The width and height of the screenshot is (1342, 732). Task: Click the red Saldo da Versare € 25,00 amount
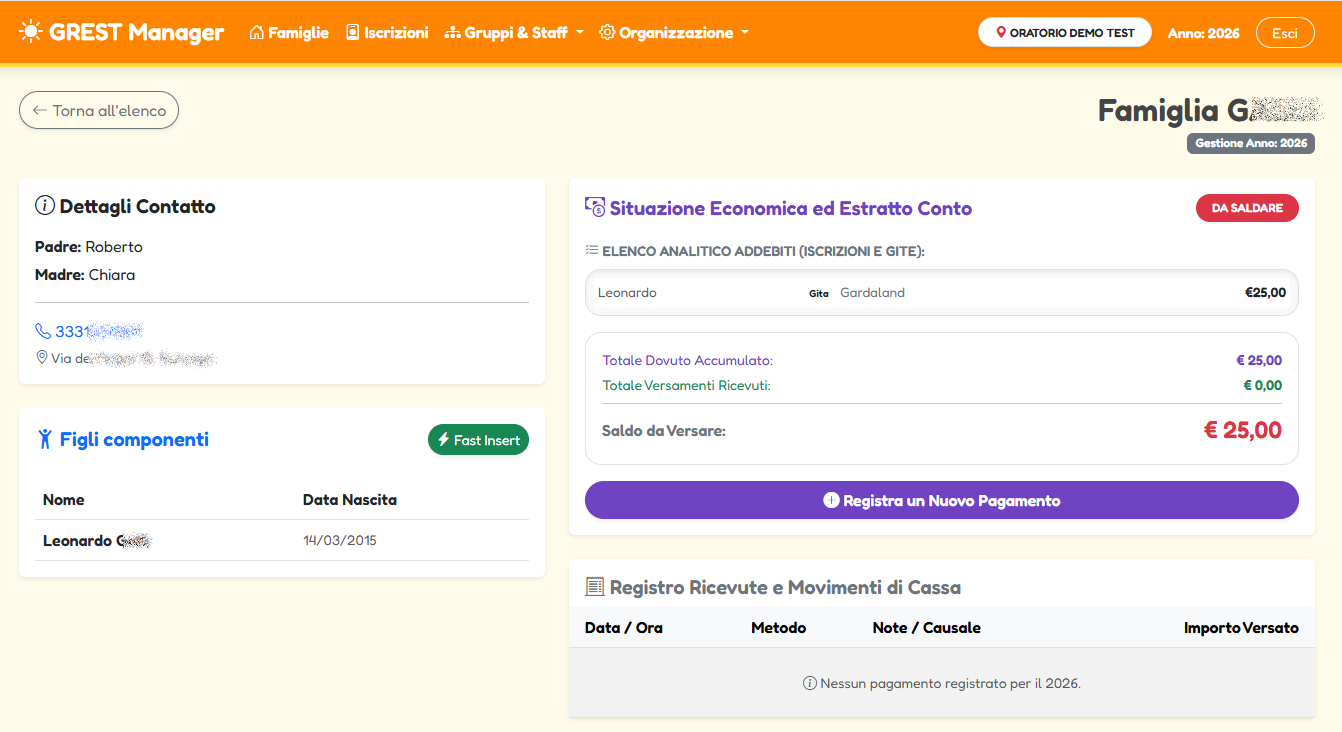[1242, 431]
